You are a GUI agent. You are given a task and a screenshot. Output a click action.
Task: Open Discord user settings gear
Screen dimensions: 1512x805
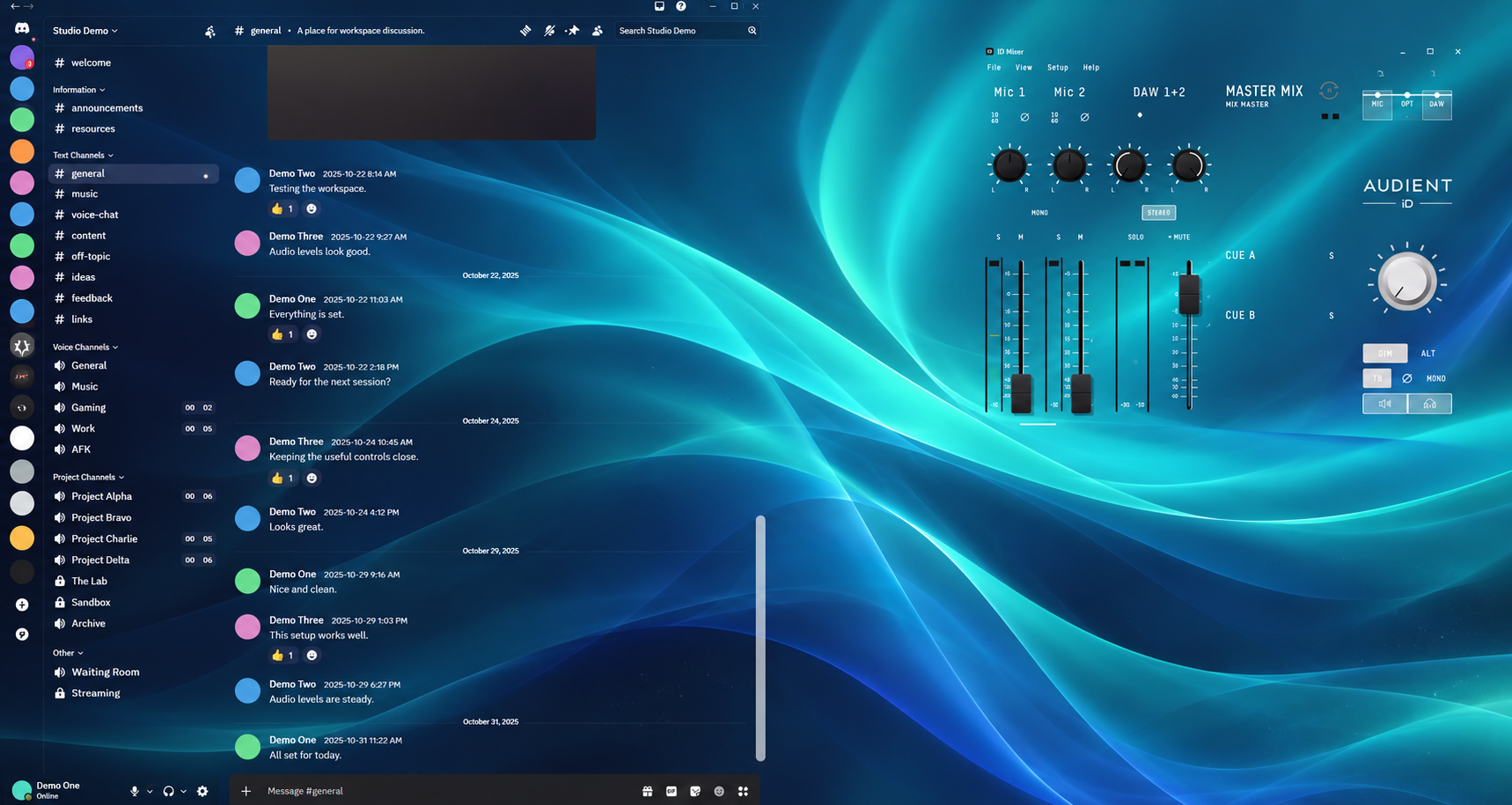(x=202, y=791)
